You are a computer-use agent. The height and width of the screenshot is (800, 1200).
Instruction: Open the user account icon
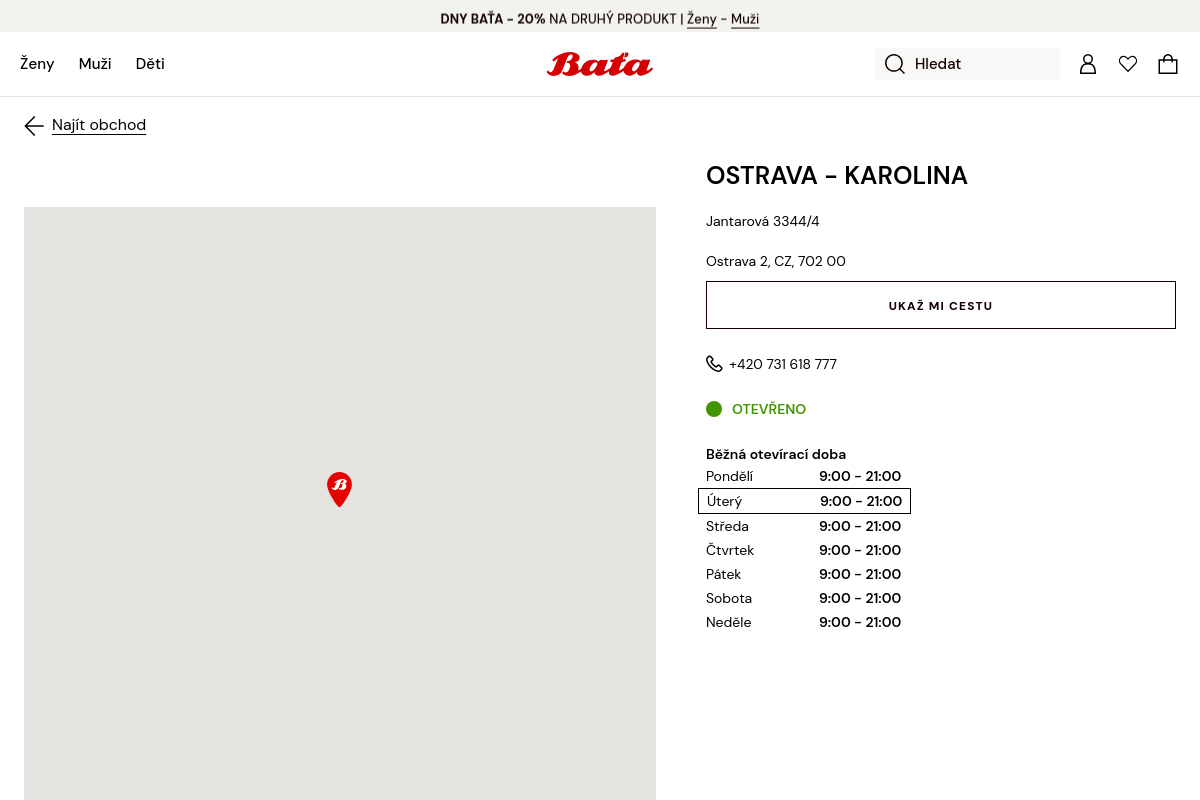(1088, 64)
